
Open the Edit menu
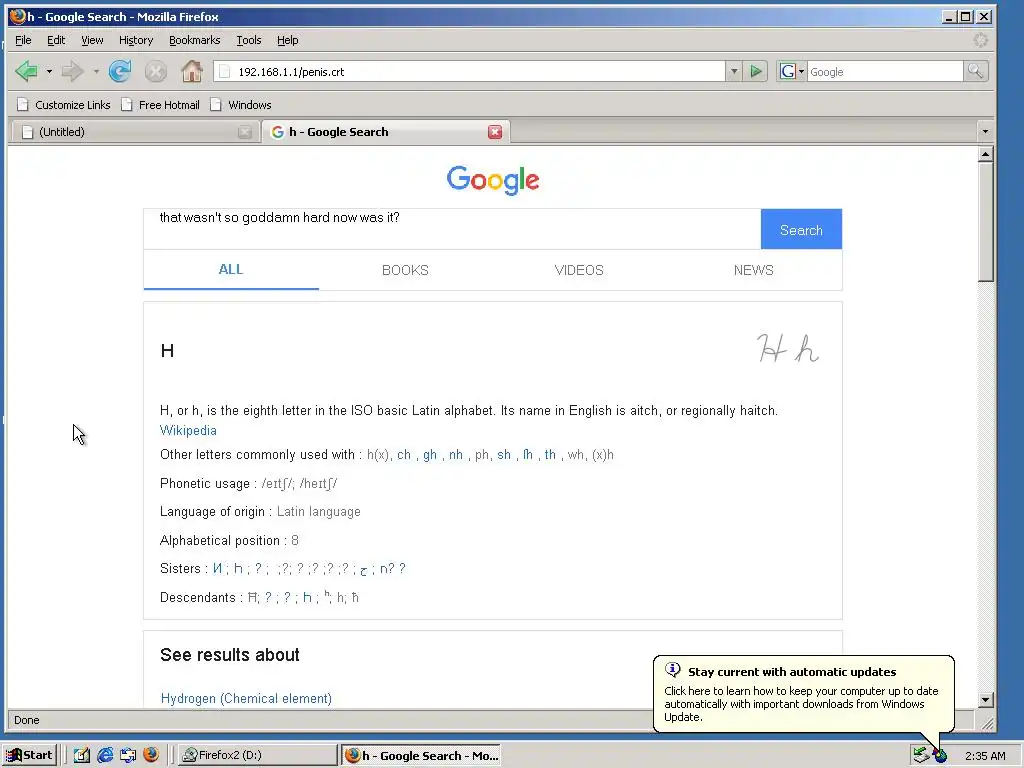point(56,40)
